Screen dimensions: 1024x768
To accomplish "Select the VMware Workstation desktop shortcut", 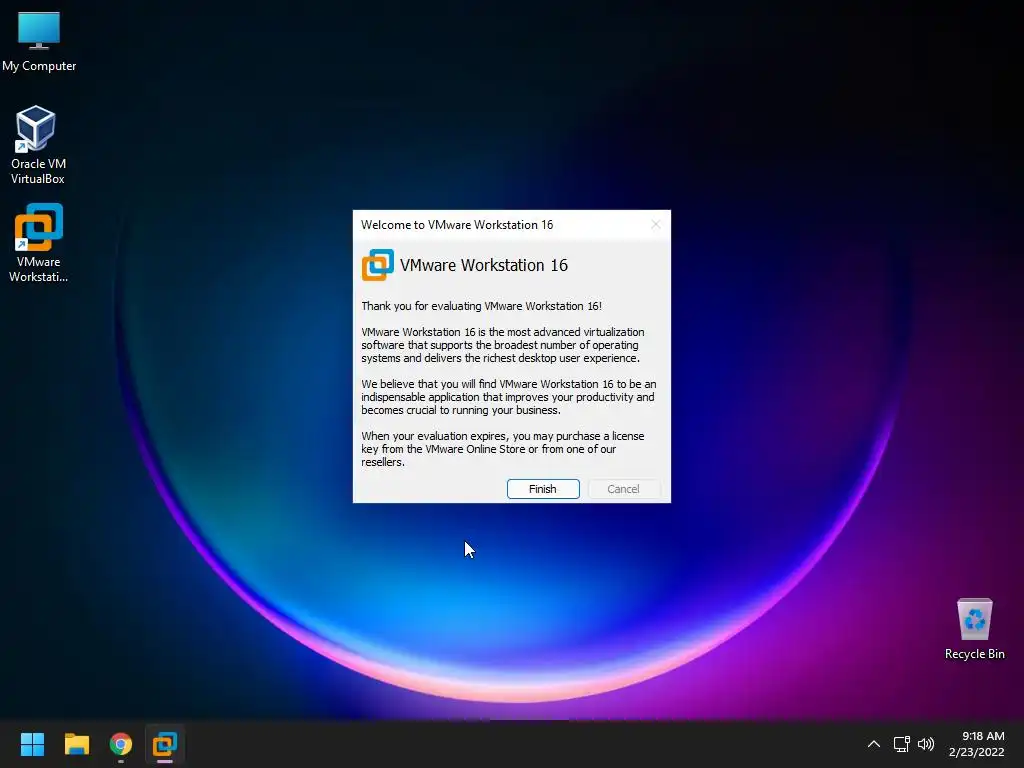I will (x=38, y=243).
